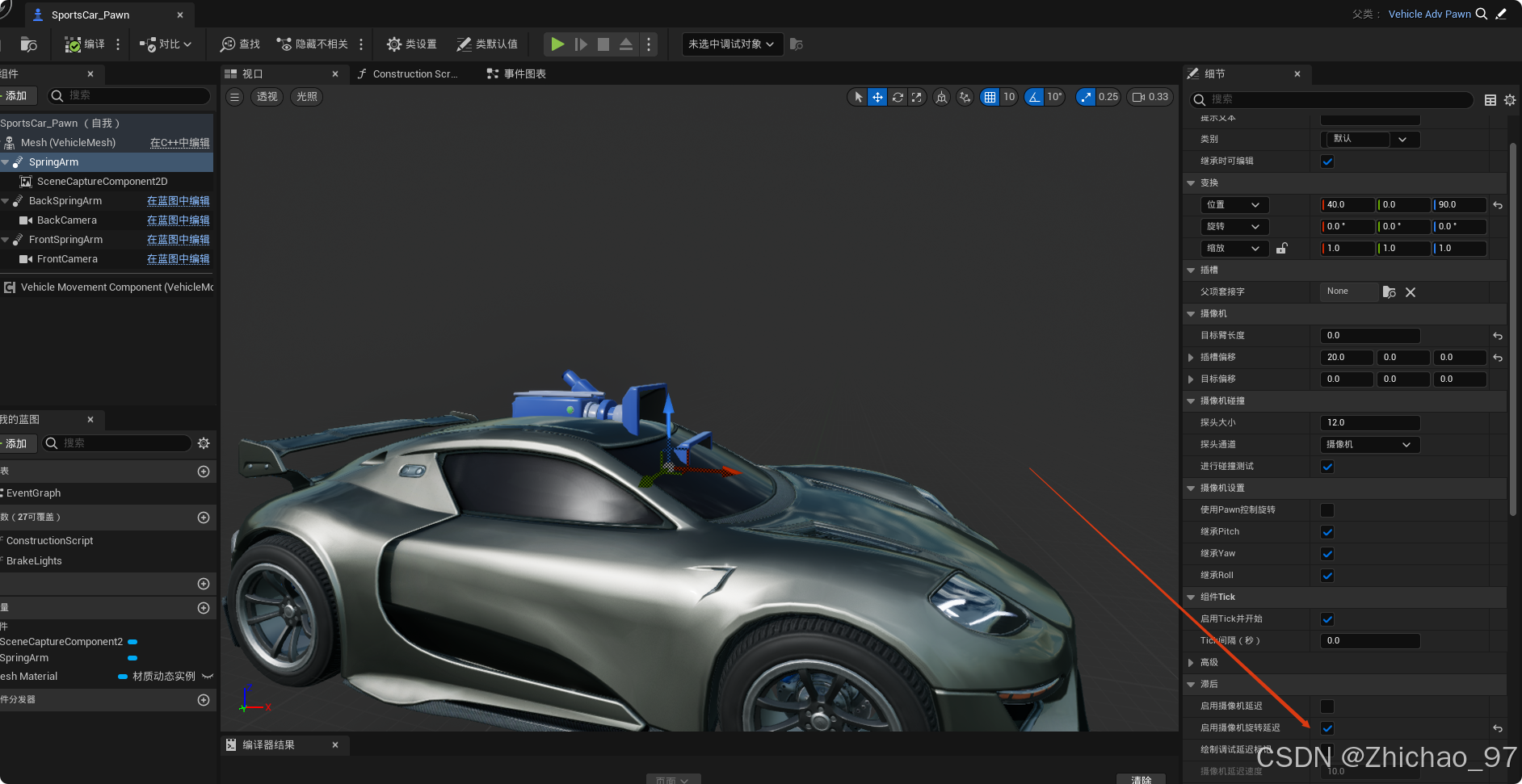
Task: Open the location type dropdown
Action: tap(1234, 205)
